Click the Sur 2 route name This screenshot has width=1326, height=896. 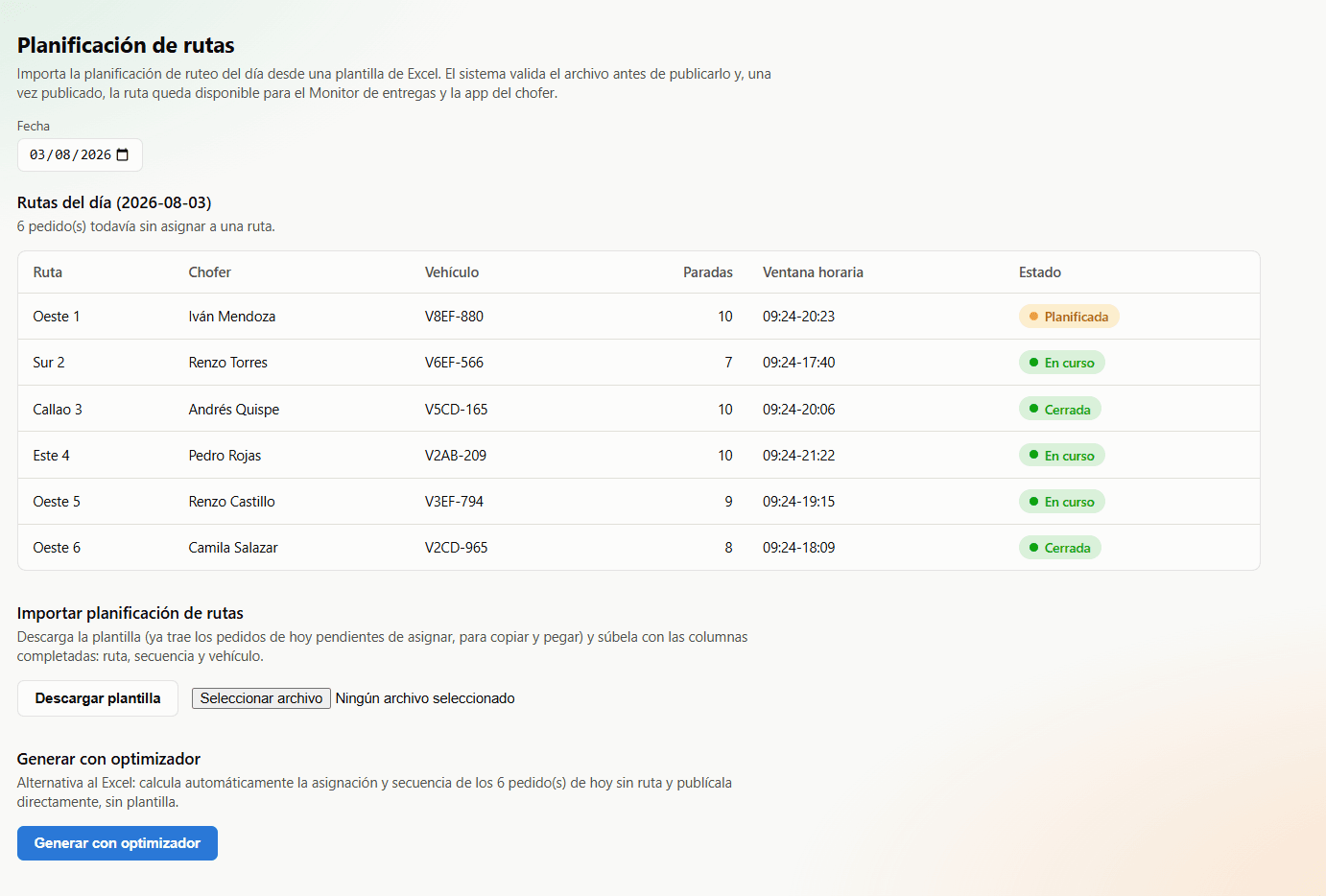tap(49, 363)
